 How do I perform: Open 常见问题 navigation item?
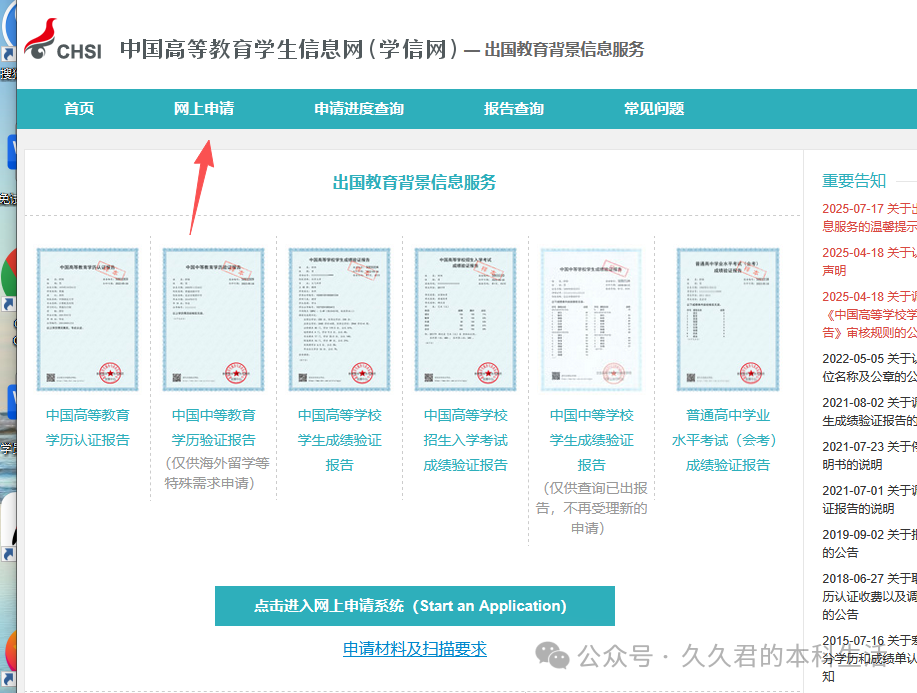click(x=654, y=109)
